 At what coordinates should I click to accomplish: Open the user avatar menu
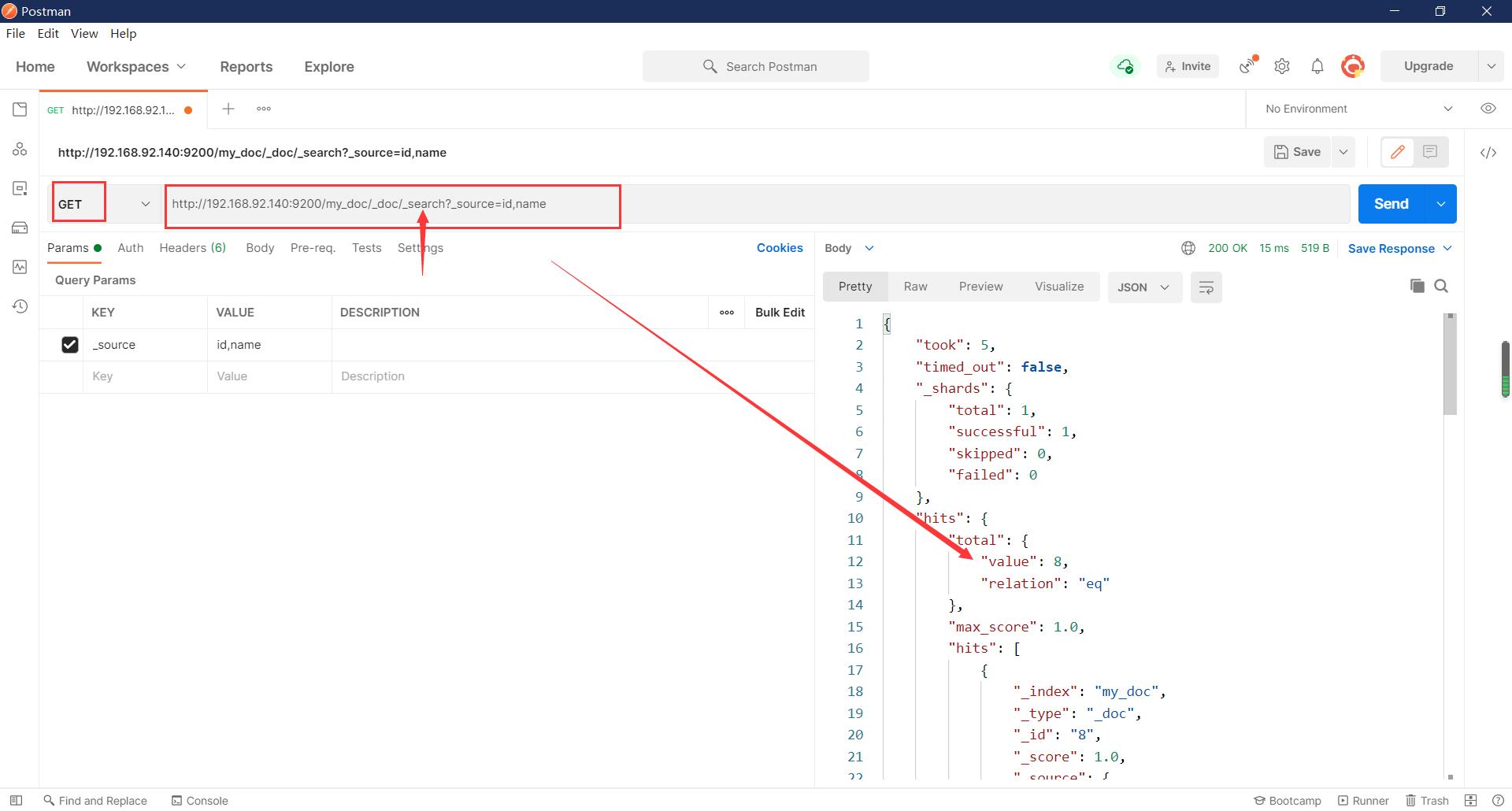pyautogui.click(x=1353, y=66)
